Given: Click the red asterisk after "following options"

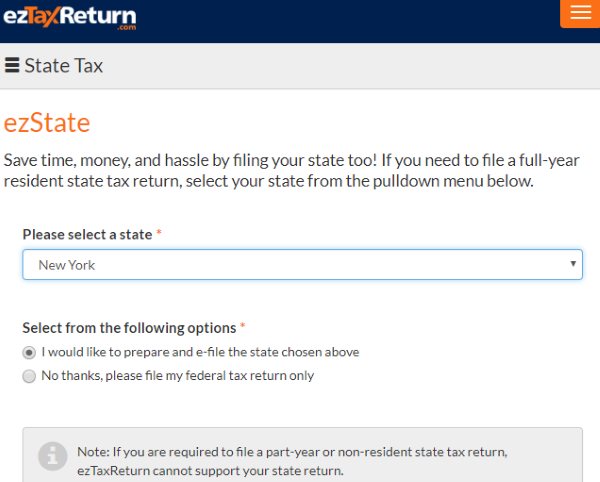Looking at the screenshot, I should point(243,328).
